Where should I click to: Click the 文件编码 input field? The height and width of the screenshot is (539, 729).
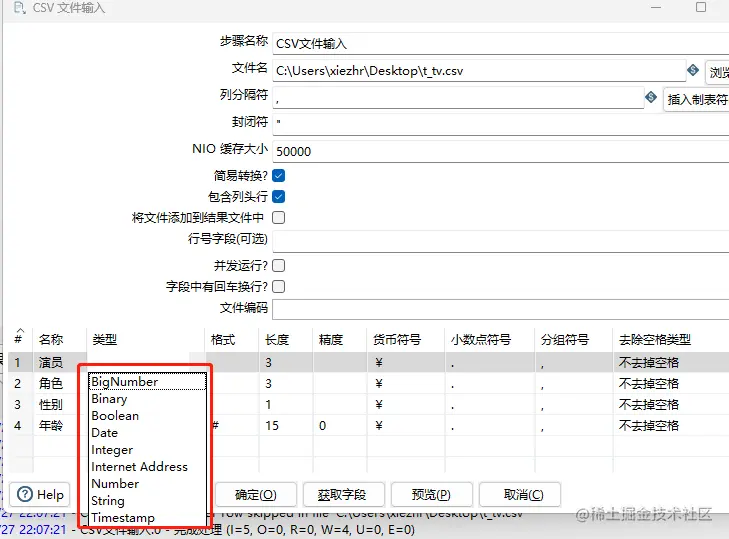pos(501,309)
